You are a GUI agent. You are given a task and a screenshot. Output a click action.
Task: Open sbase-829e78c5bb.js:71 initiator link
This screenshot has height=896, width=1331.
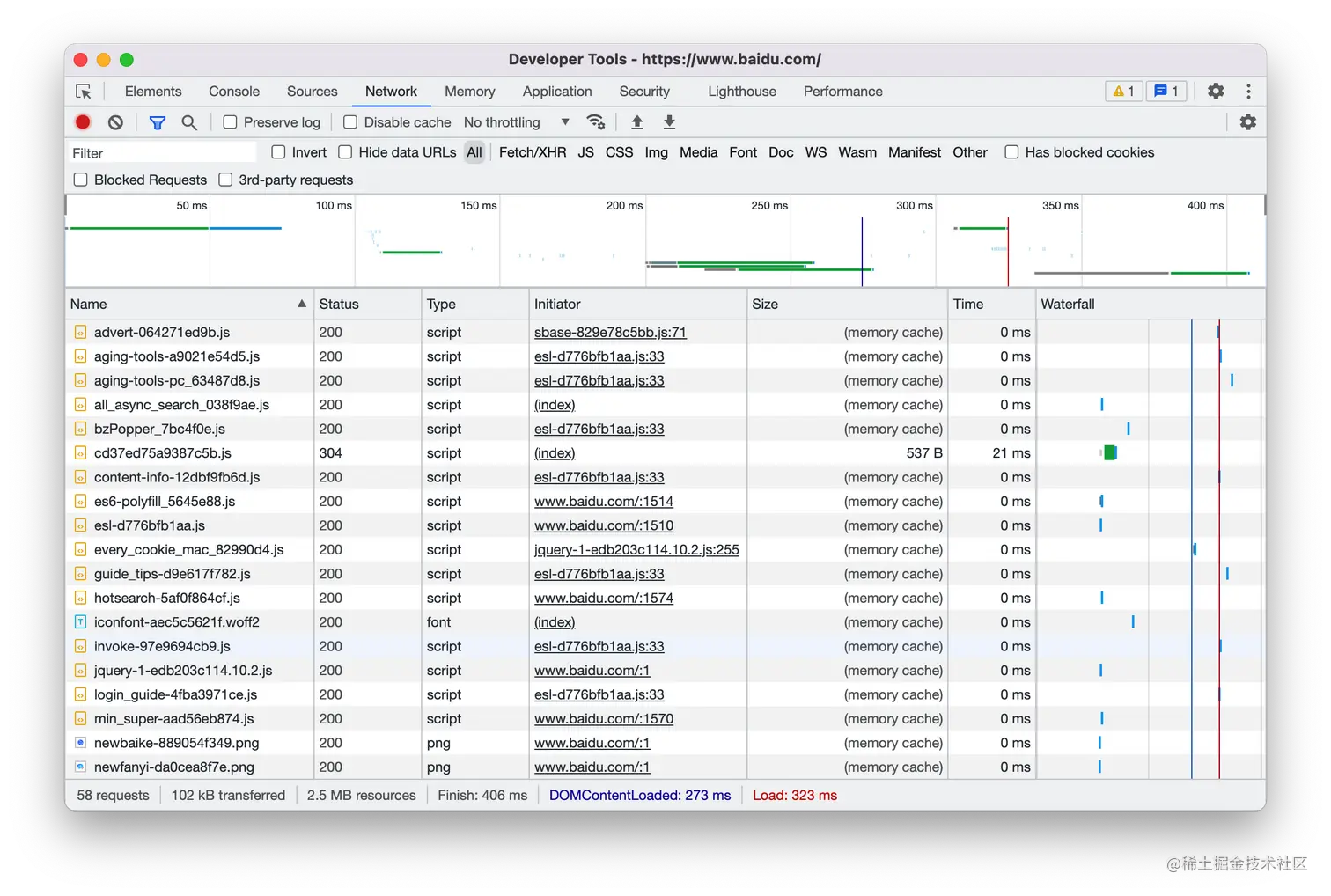pyautogui.click(x=610, y=333)
